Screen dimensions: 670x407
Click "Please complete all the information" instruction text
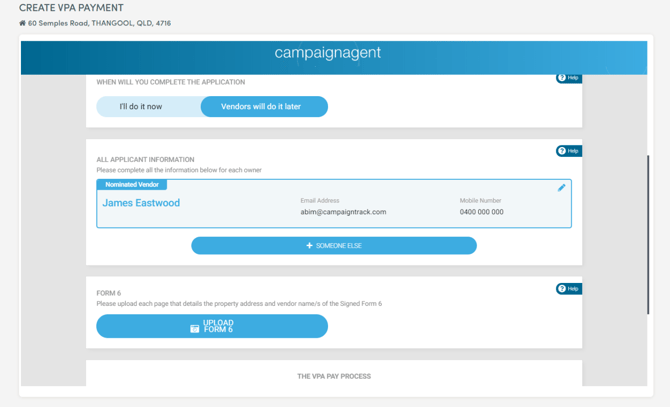point(179,170)
